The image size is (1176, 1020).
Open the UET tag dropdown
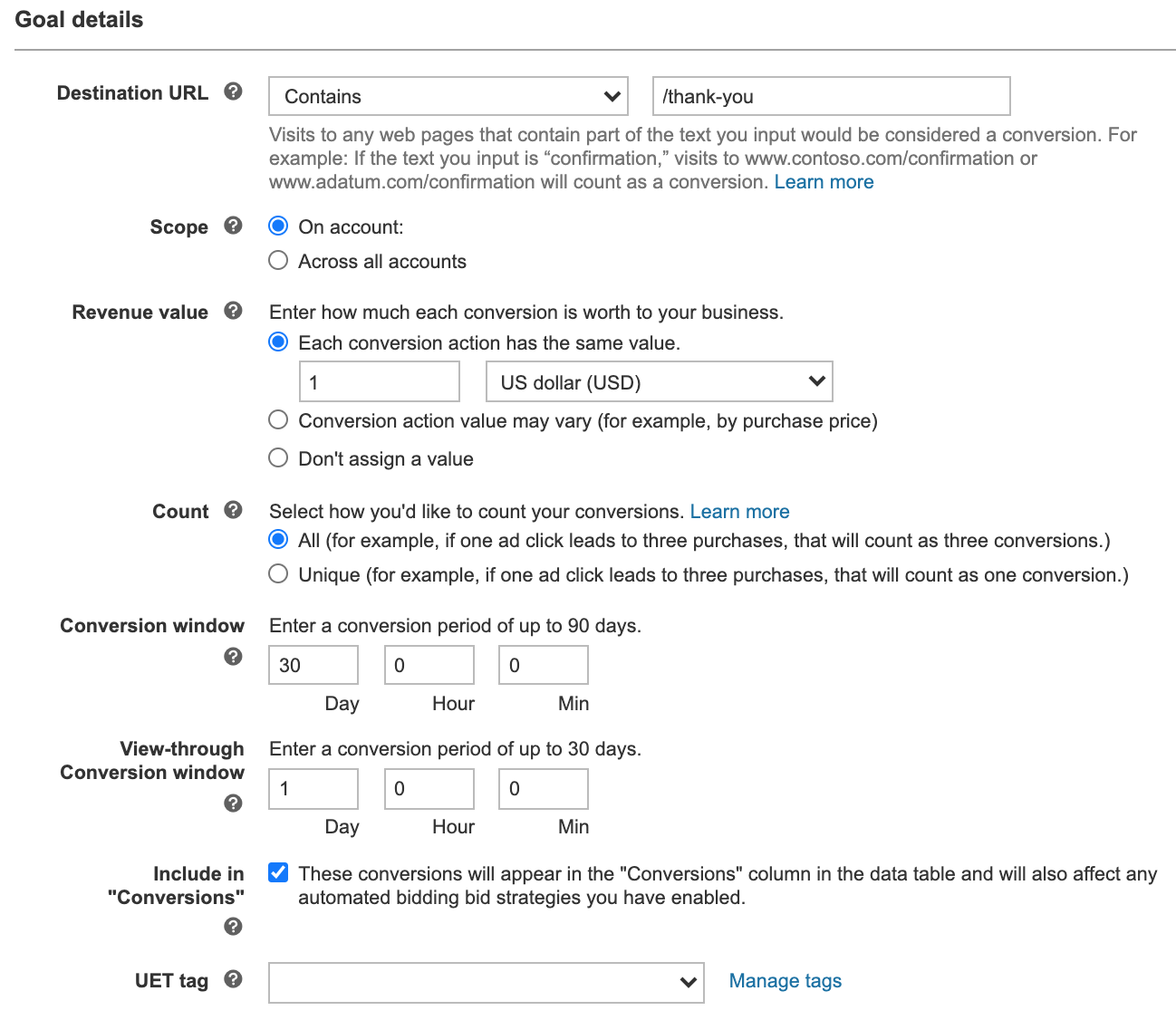pos(487,983)
